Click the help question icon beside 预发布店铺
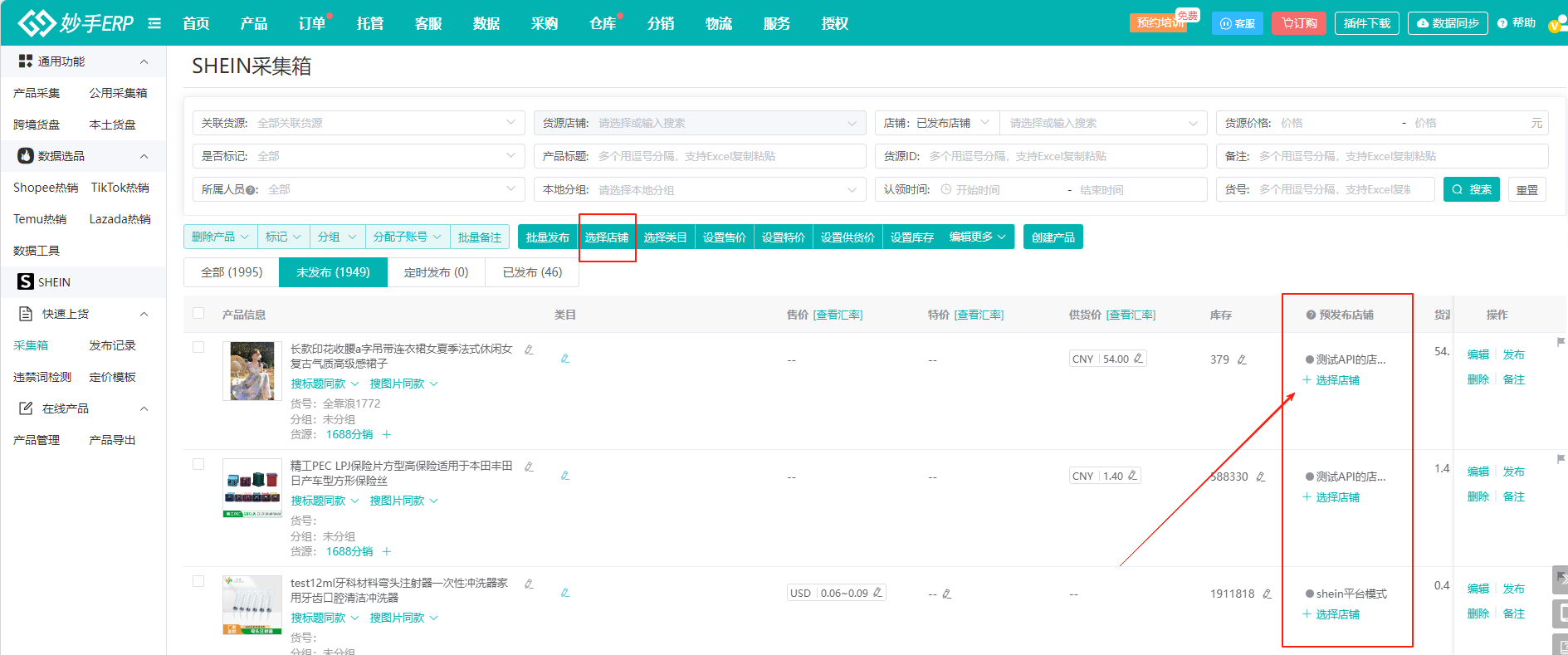The height and width of the screenshot is (655, 1568). pos(1311,315)
